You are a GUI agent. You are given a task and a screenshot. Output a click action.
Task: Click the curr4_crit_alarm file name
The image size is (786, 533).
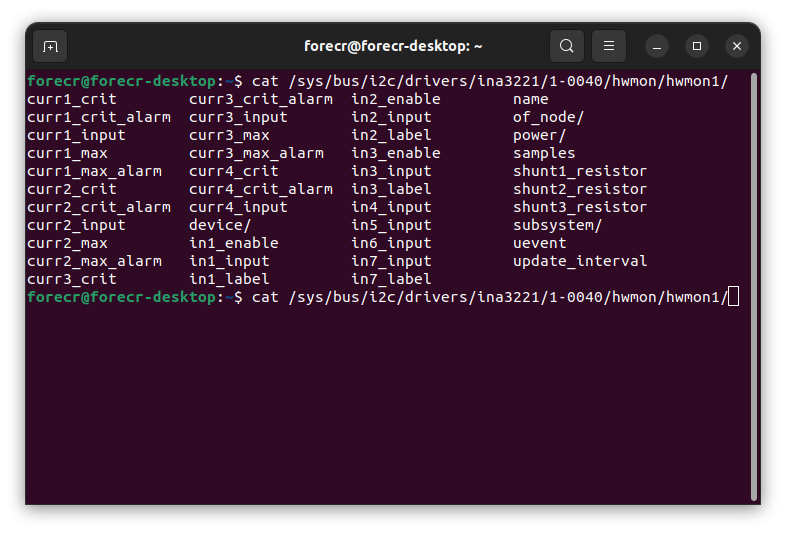point(261,189)
